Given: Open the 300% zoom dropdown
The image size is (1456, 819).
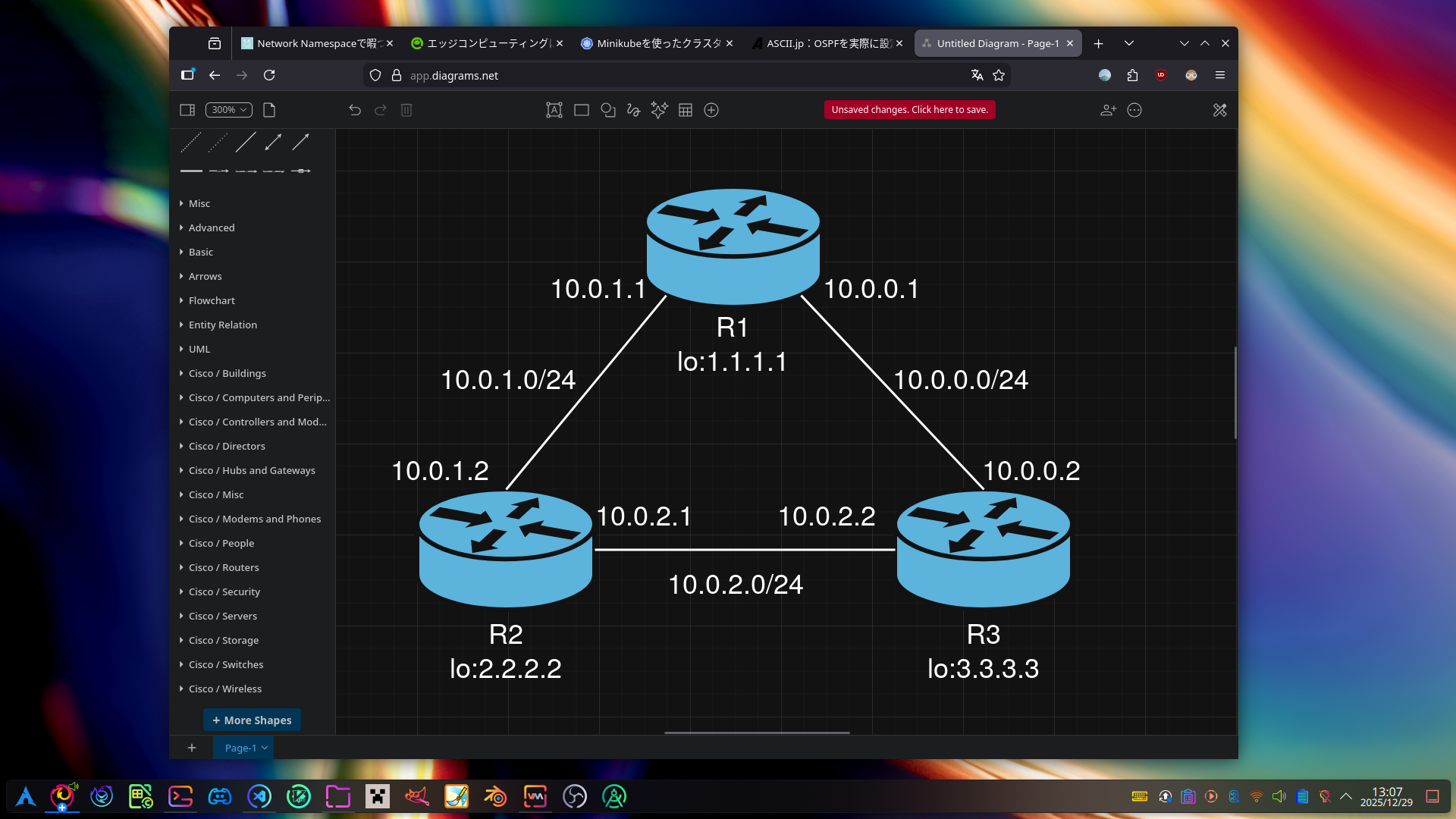Looking at the screenshot, I should 229,110.
